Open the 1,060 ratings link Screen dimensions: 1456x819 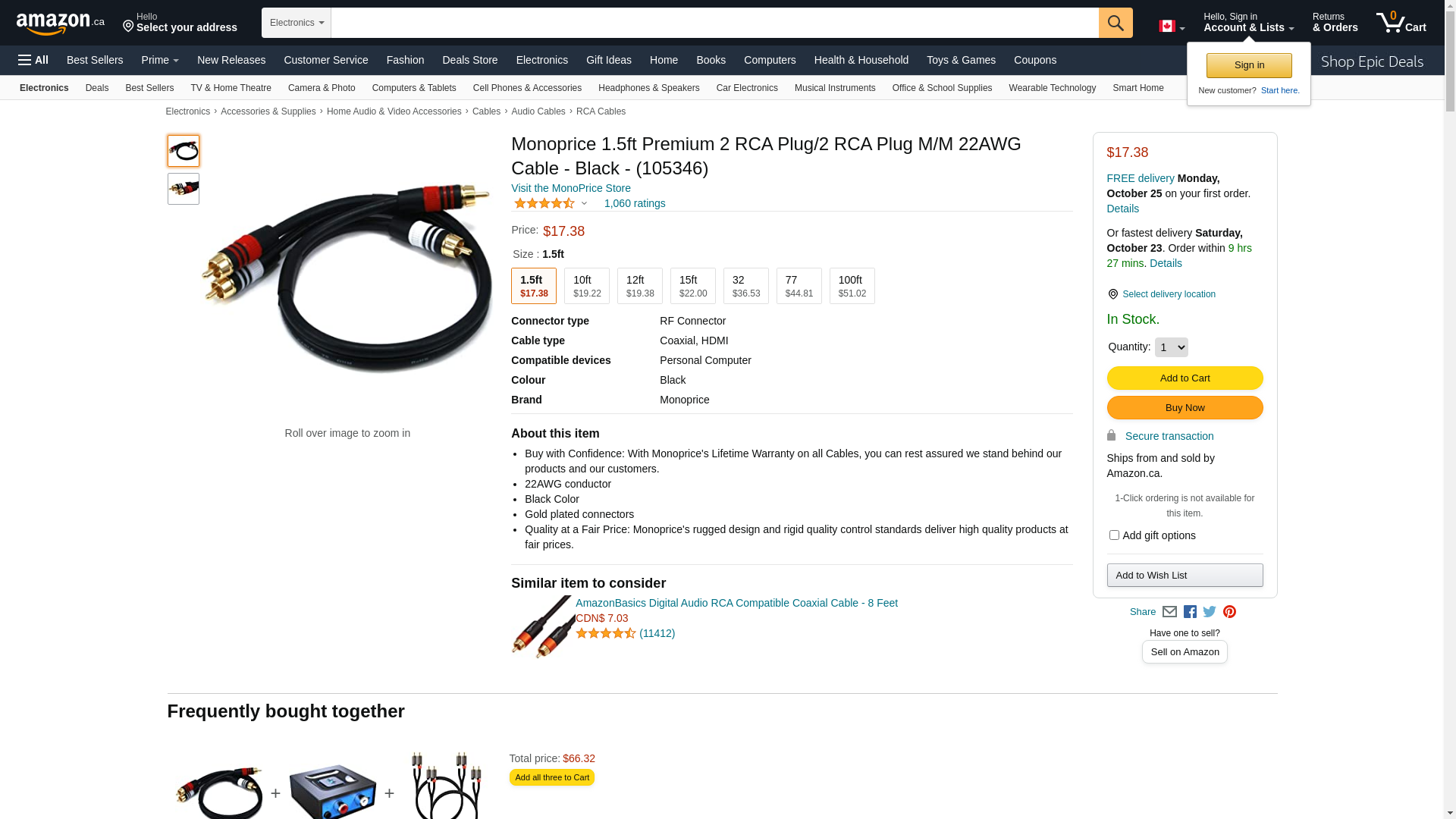(635, 203)
